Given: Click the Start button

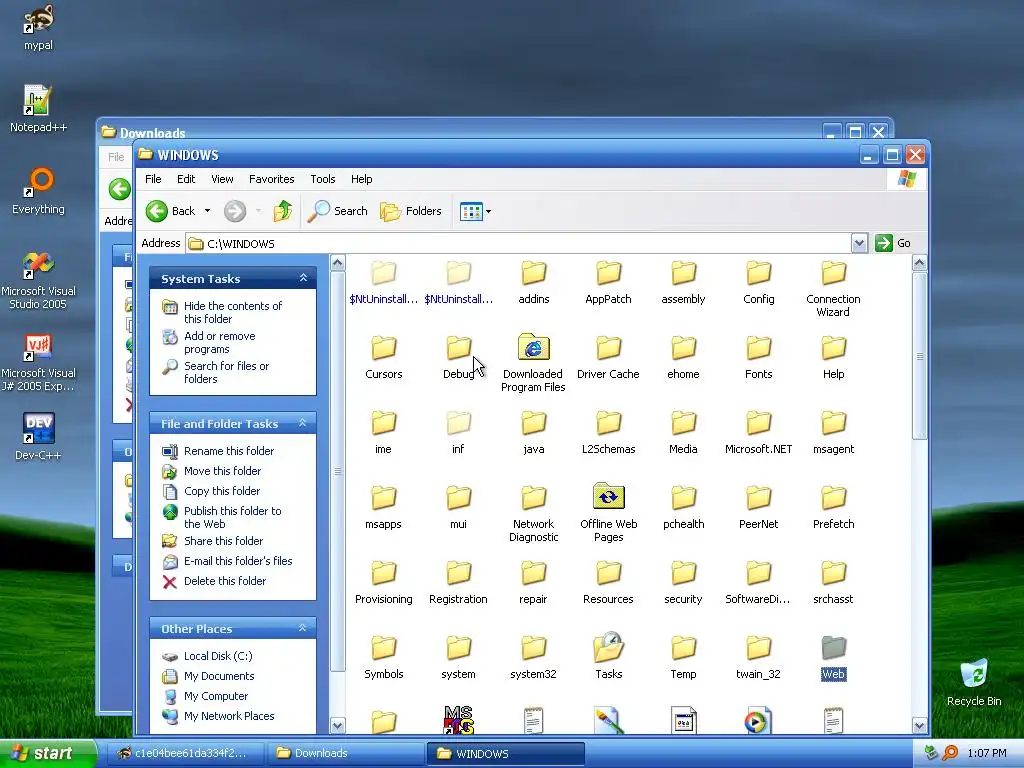Looking at the screenshot, I should pyautogui.click(x=48, y=753).
